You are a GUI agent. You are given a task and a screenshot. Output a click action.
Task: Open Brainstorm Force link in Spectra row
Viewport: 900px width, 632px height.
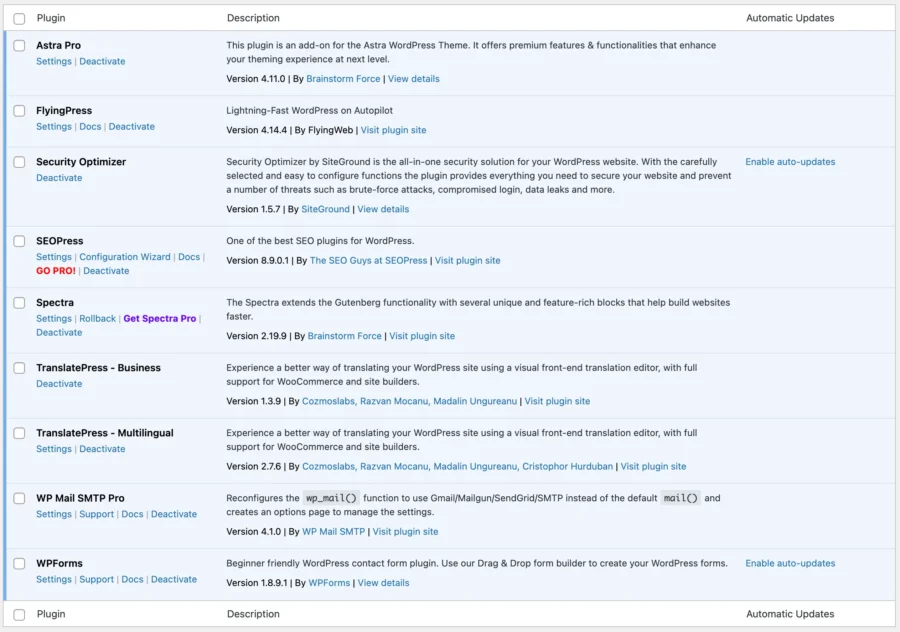344,336
